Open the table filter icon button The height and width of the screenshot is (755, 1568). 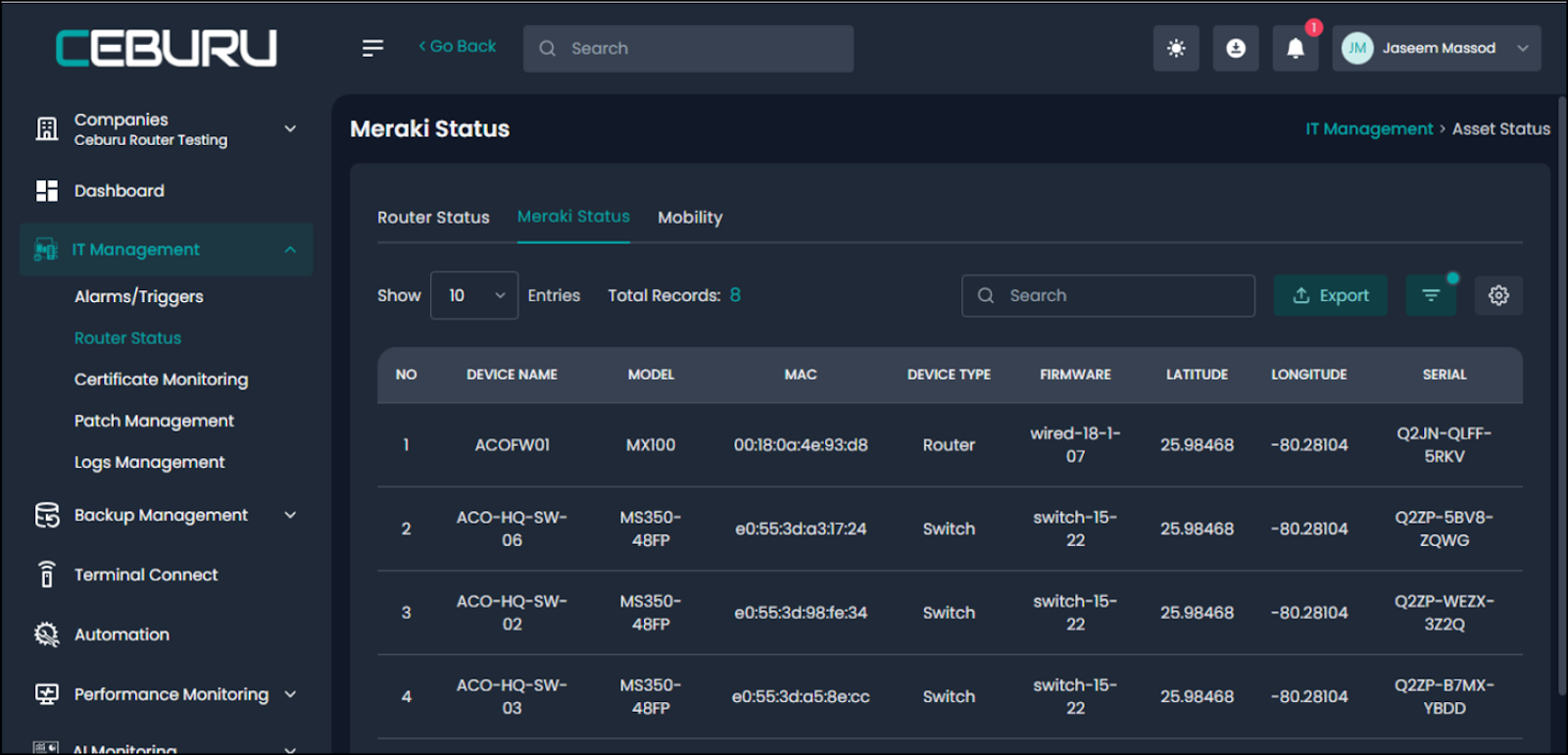1431,295
